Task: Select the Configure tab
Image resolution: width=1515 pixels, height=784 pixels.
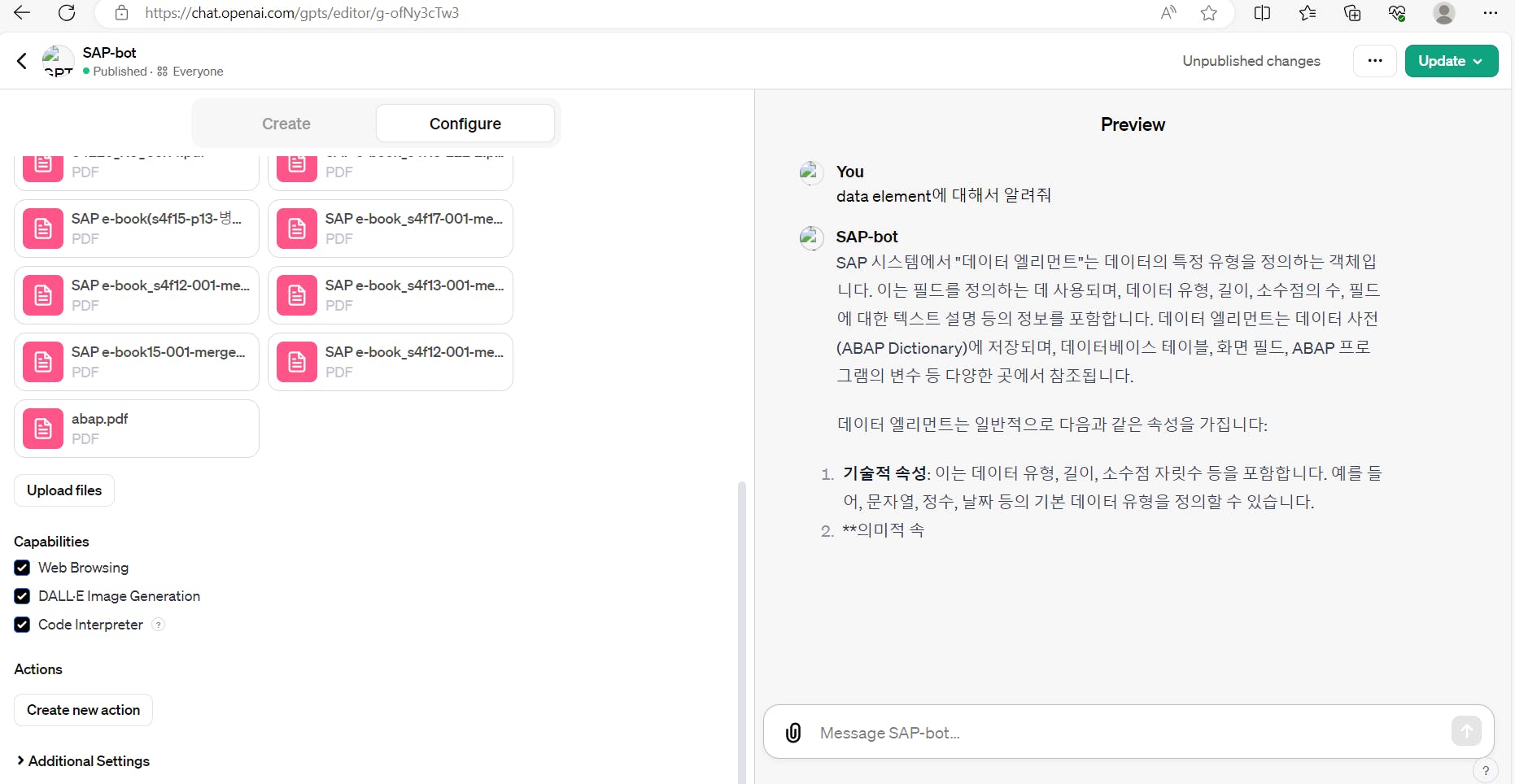Action: point(465,124)
